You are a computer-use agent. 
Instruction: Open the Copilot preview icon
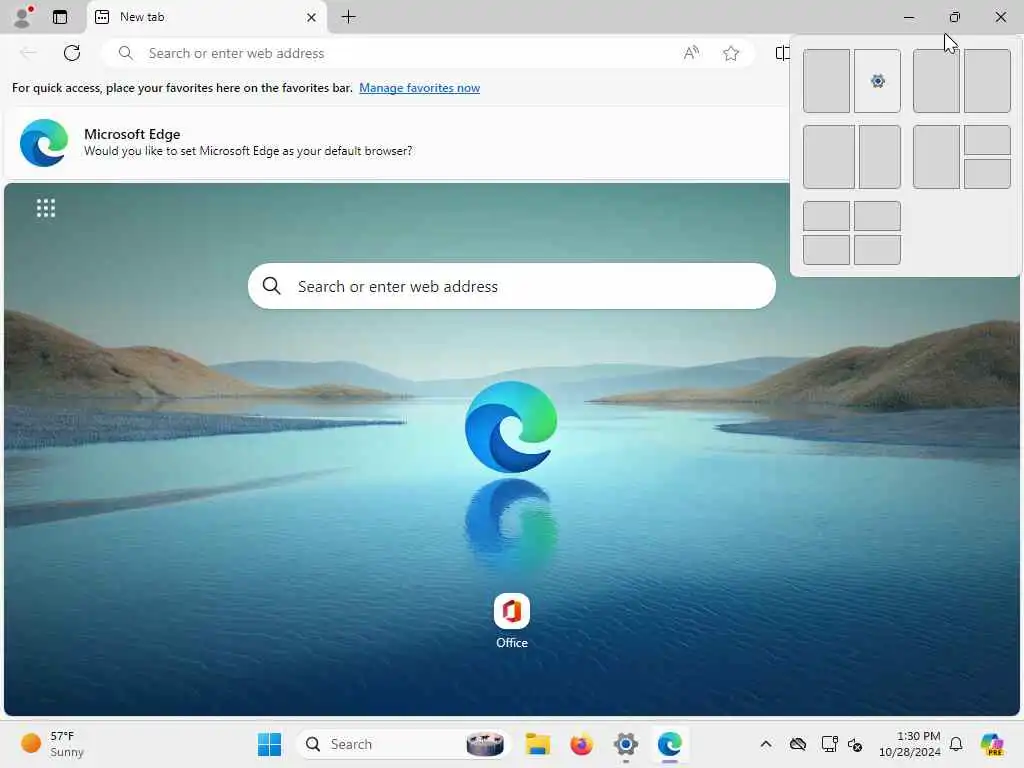tap(992, 744)
